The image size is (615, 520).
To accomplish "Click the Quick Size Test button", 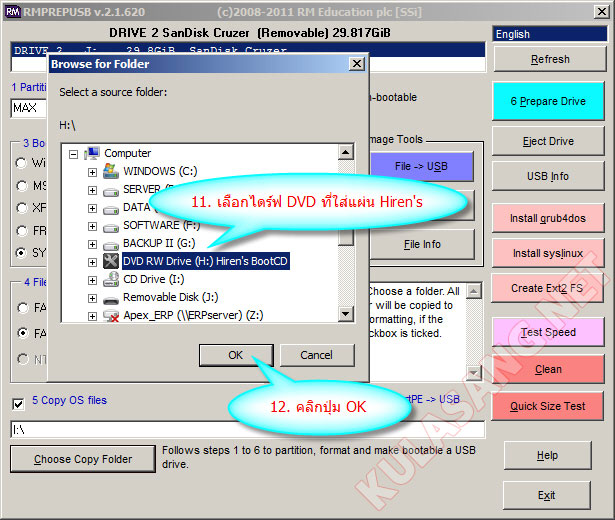I will coord(548,406).
